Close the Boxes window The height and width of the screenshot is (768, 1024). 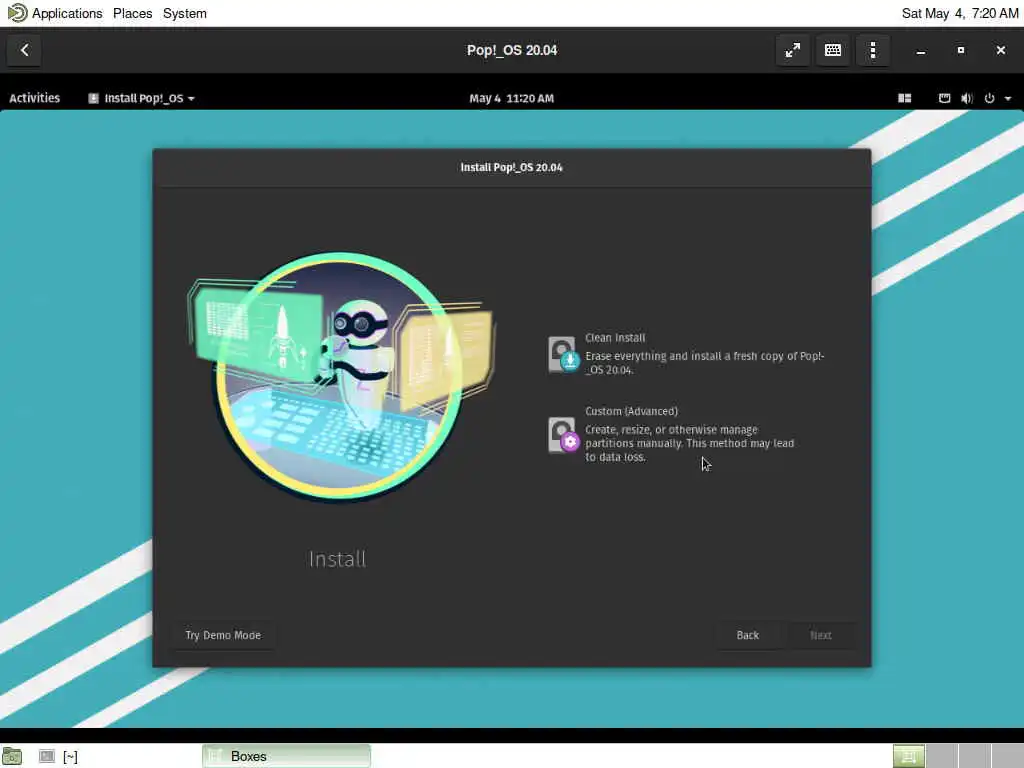coord(1000,50)
